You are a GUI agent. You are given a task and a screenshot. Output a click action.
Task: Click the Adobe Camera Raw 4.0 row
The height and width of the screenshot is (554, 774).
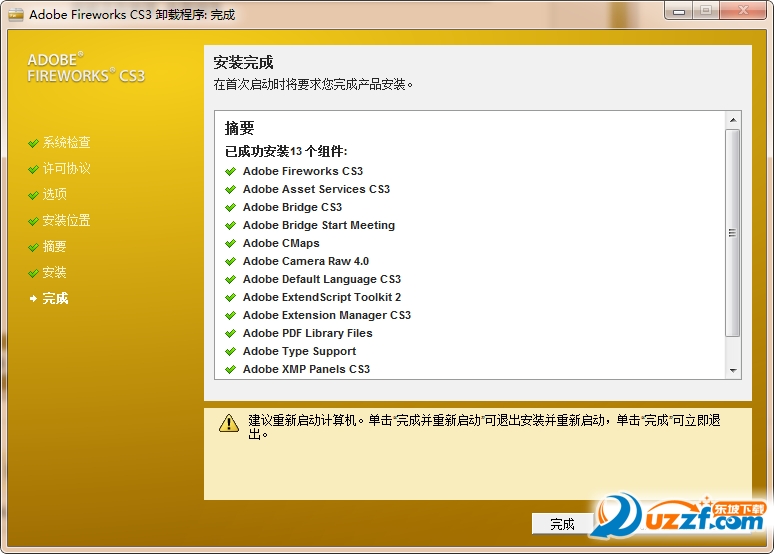[306, 261]
